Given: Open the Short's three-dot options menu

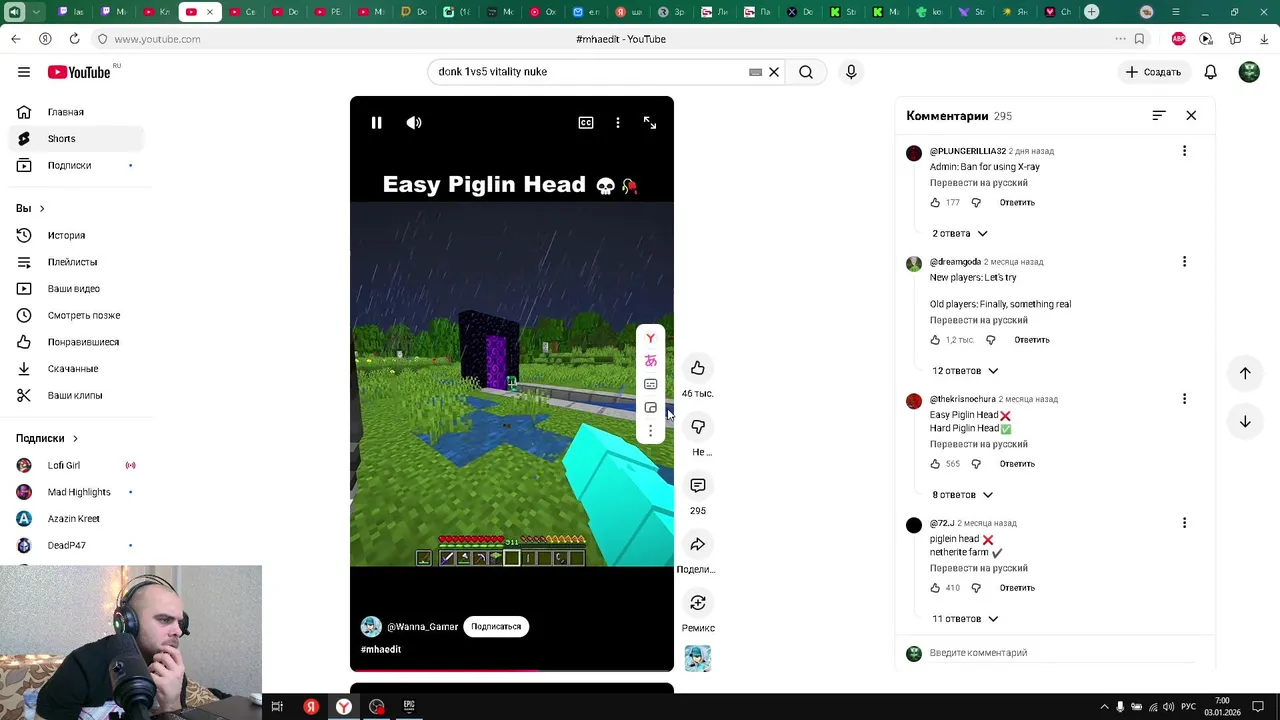Looking at the screenshot, I should pos(618,123).
